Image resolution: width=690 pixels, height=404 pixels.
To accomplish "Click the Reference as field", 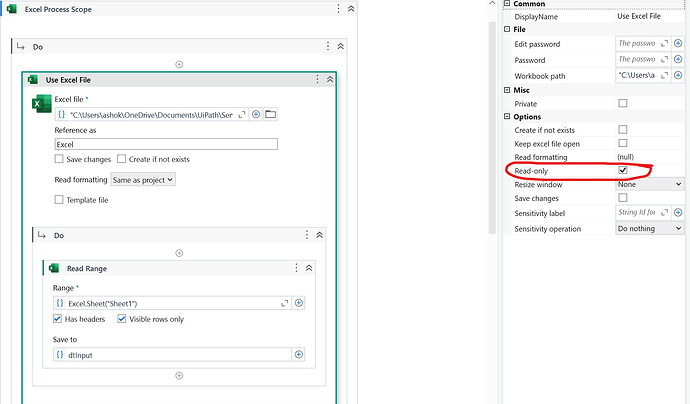I will (166, 144).
